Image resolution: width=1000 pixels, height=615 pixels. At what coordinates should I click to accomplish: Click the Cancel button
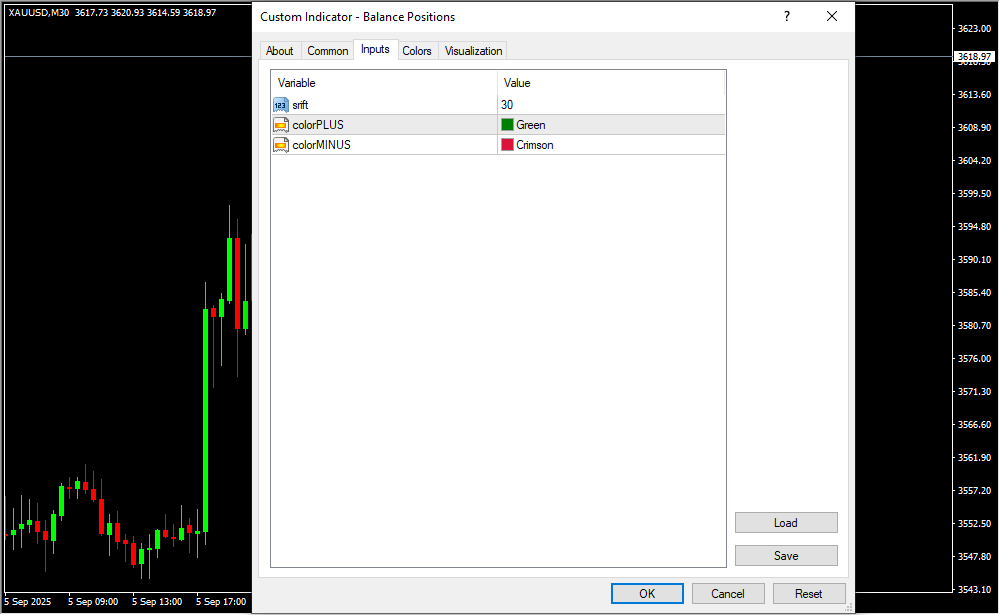click(x=728, y=594)
